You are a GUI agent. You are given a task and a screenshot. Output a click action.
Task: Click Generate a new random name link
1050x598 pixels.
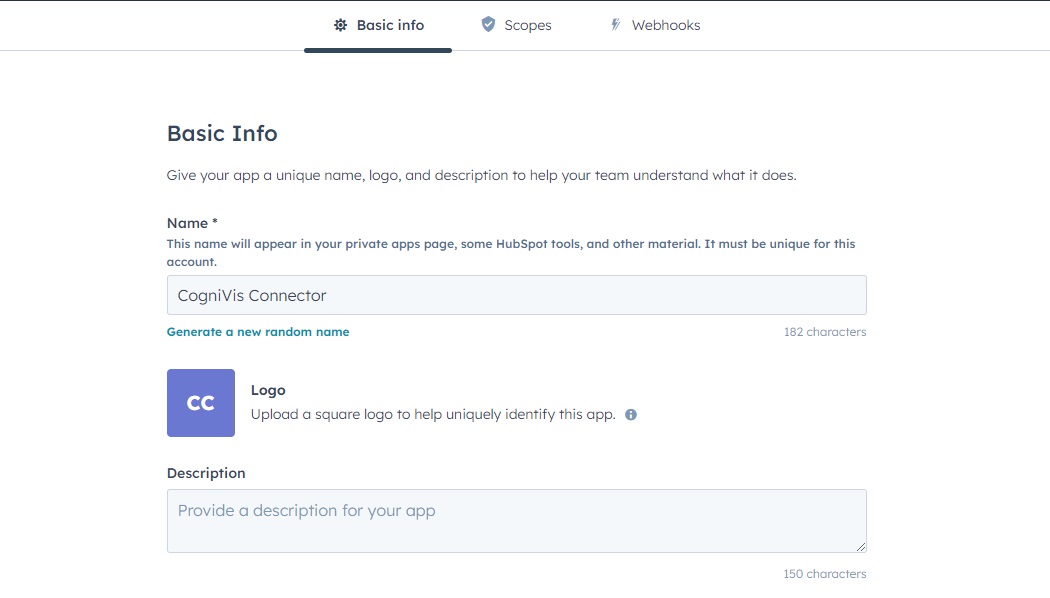pos(258,332)
